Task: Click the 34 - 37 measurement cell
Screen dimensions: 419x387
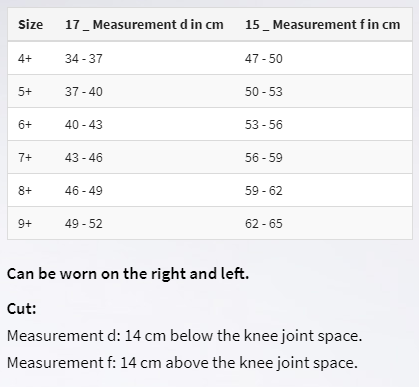Action: 84,59
